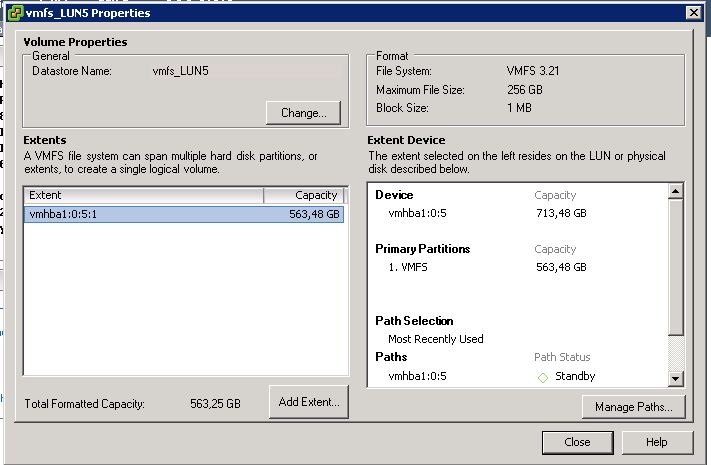
Task: Click path vmhba1:0:5 under Paths
Action: point(417,376)
